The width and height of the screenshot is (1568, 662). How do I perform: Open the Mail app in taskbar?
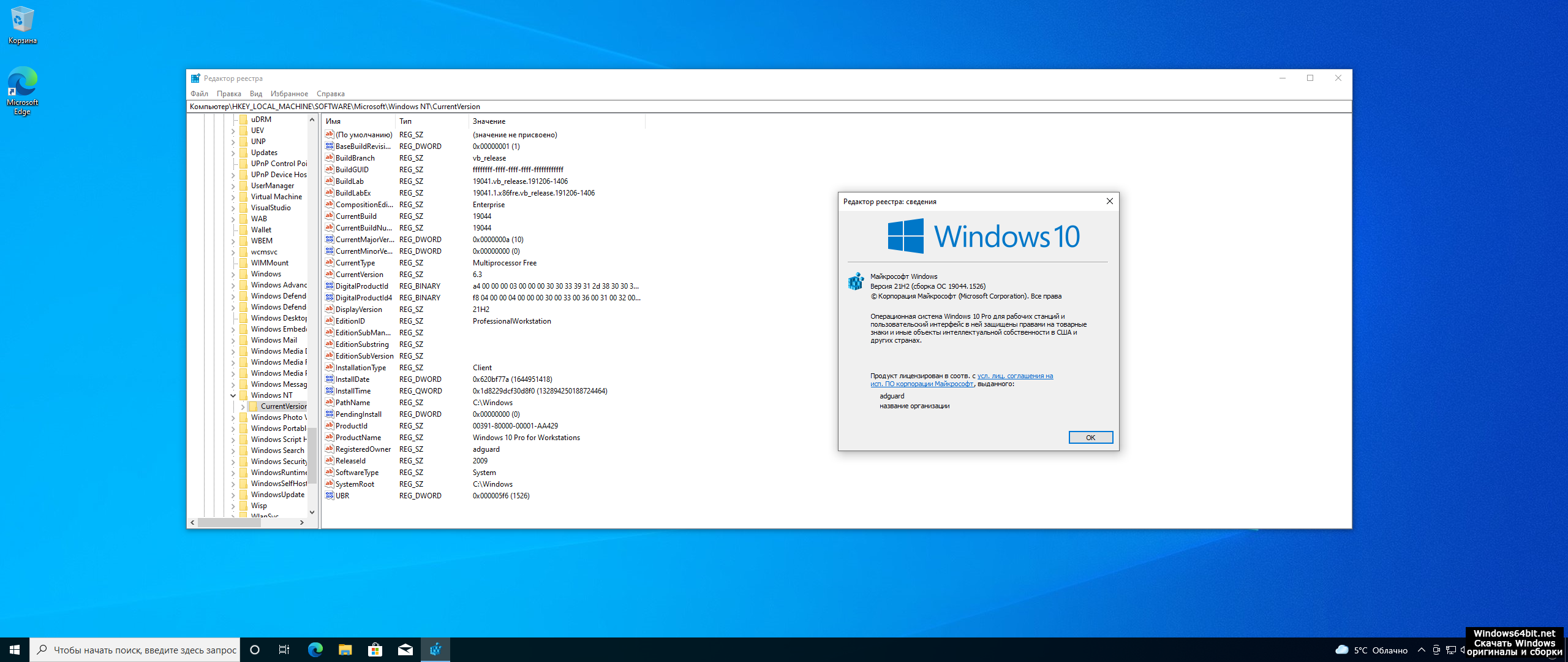[x=405, y=650]
